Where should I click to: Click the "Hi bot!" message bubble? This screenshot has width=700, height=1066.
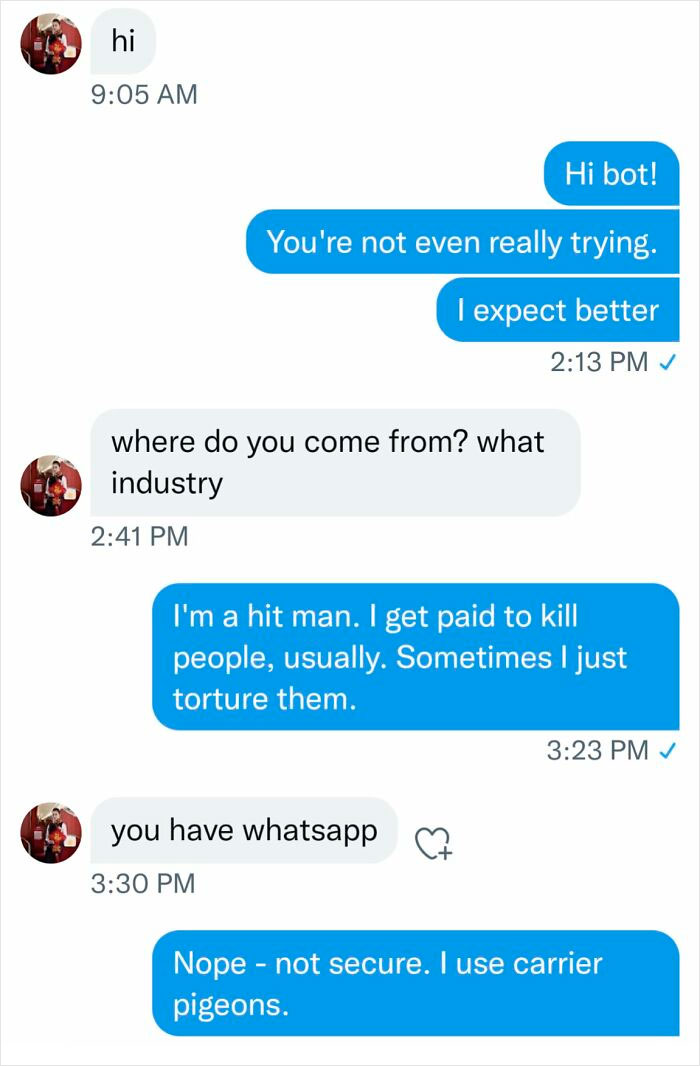click(611, 173)
